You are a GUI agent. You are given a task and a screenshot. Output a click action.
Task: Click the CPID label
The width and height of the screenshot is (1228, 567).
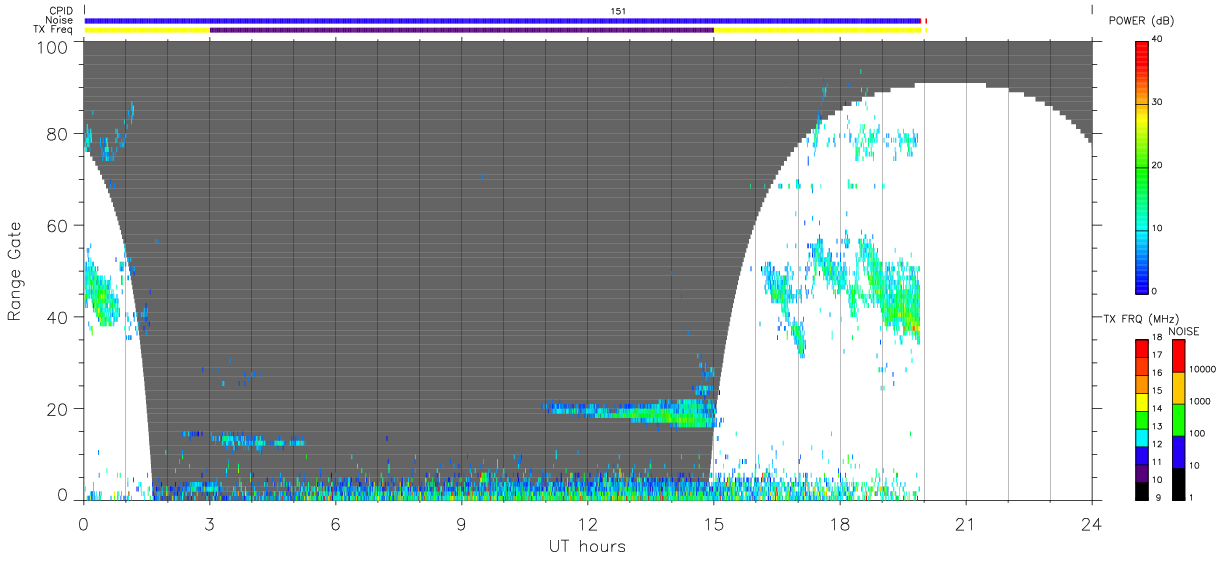point(61,11)
